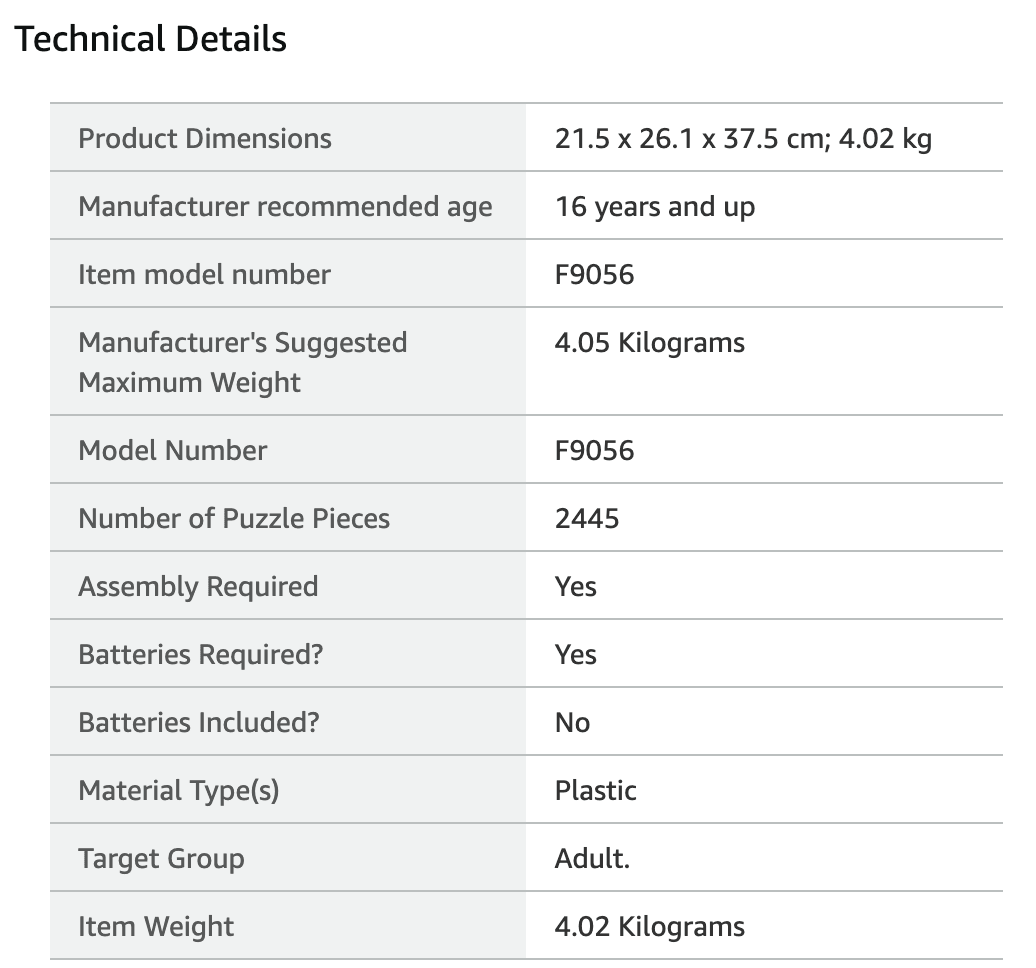The image size is (1036, 968).
Task: Click Yes next to Batteries Required
Action: (575, 655)
